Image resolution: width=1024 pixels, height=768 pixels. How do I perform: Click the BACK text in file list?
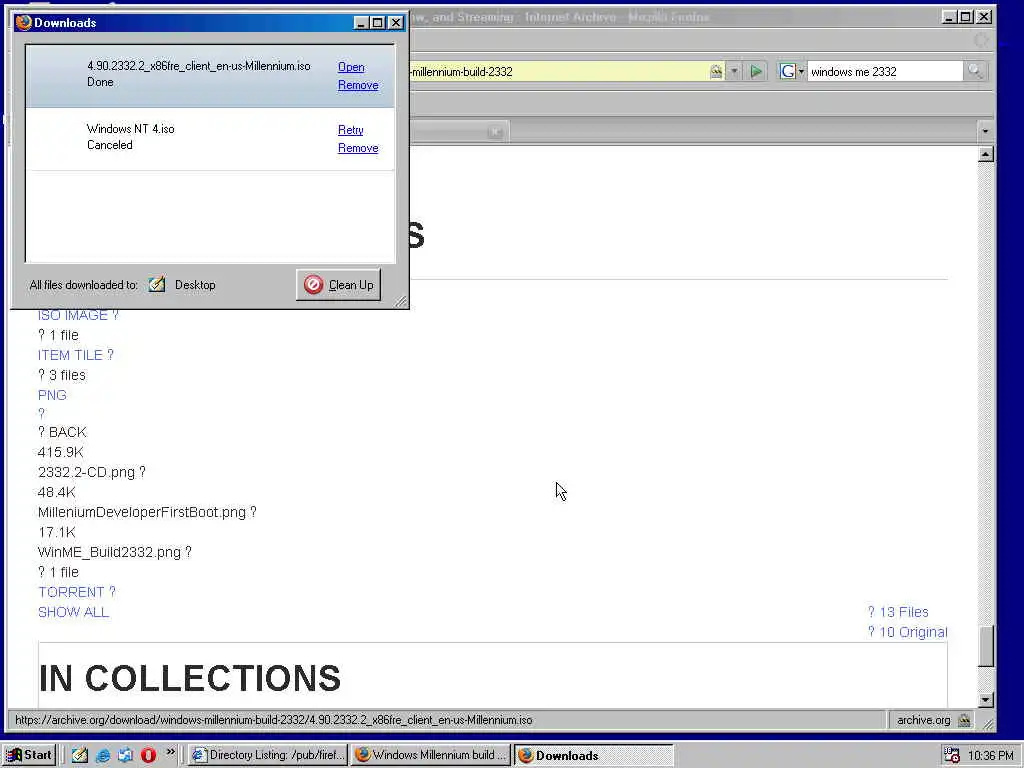(x=67, y=432)
